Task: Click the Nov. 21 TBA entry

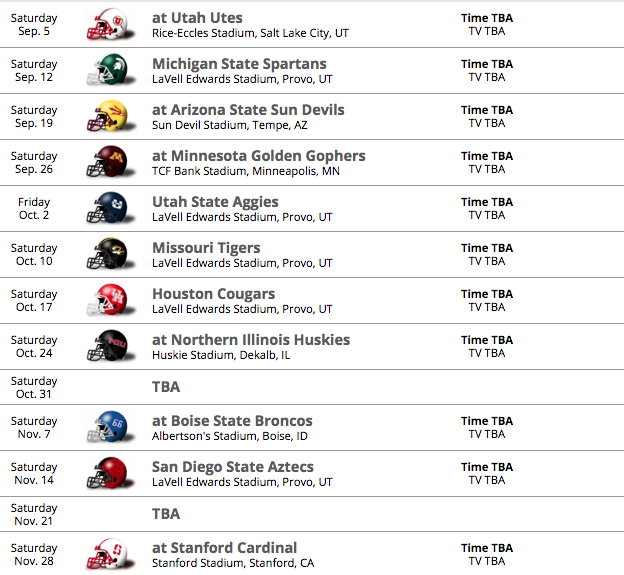Action: [166, 514]
